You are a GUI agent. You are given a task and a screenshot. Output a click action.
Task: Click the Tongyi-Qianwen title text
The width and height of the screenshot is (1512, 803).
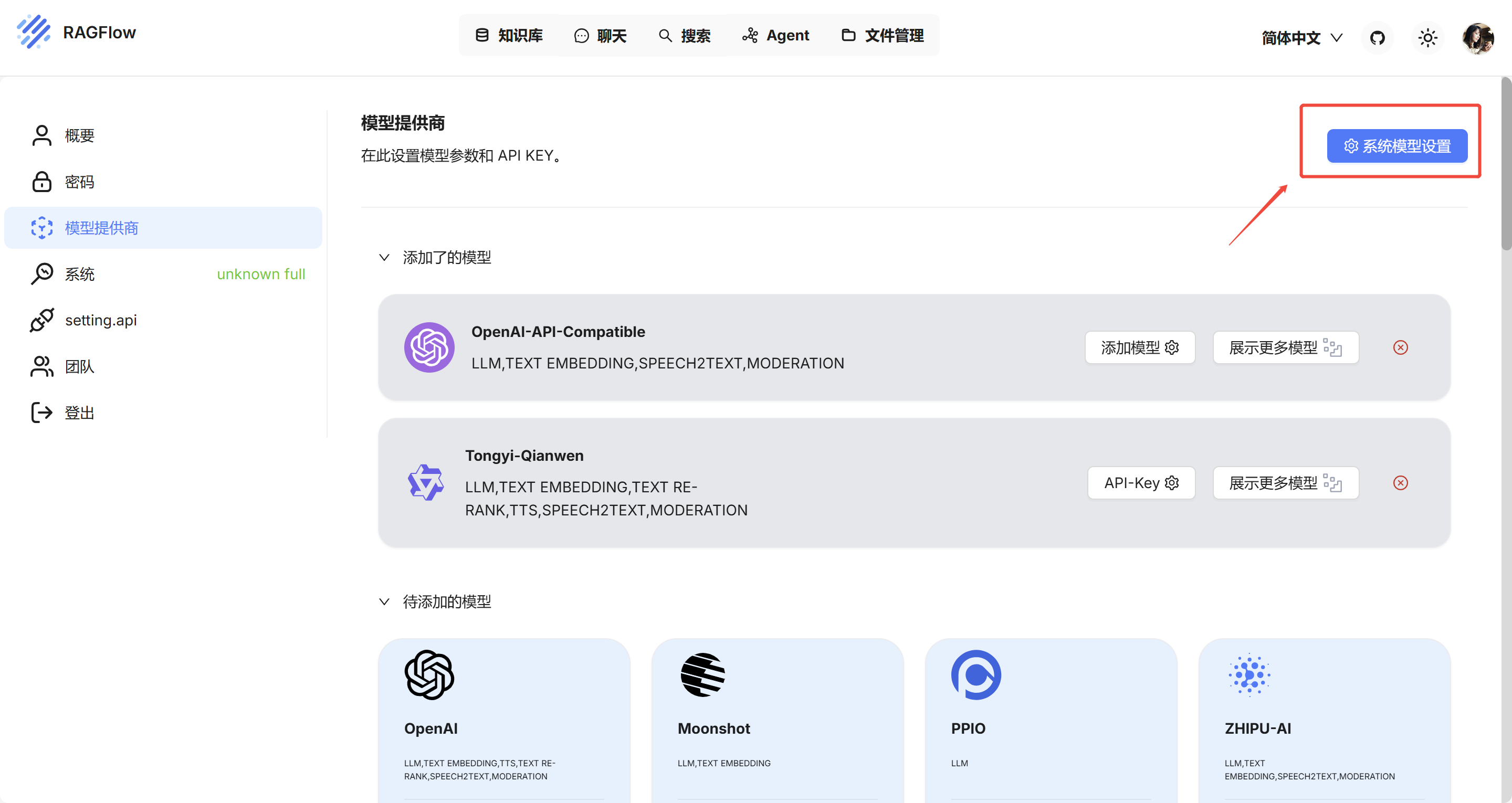(524, 456)
